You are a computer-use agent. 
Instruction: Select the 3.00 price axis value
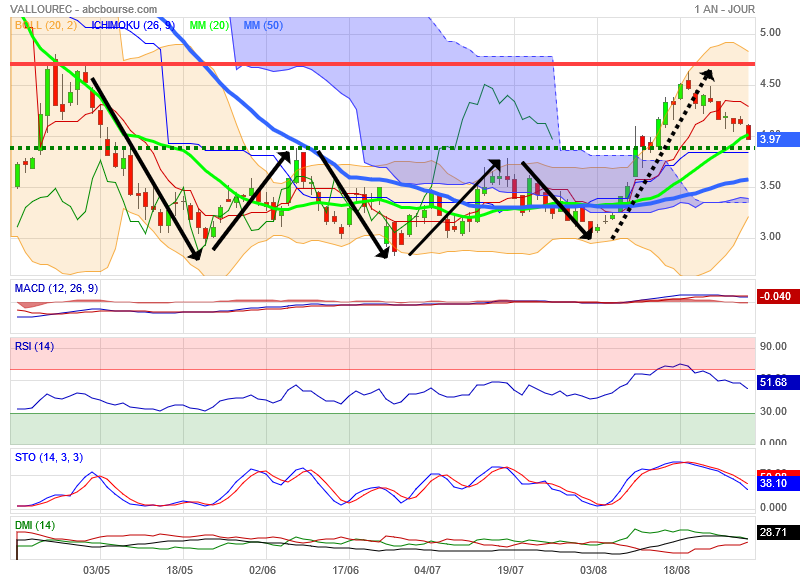point(770,237)
